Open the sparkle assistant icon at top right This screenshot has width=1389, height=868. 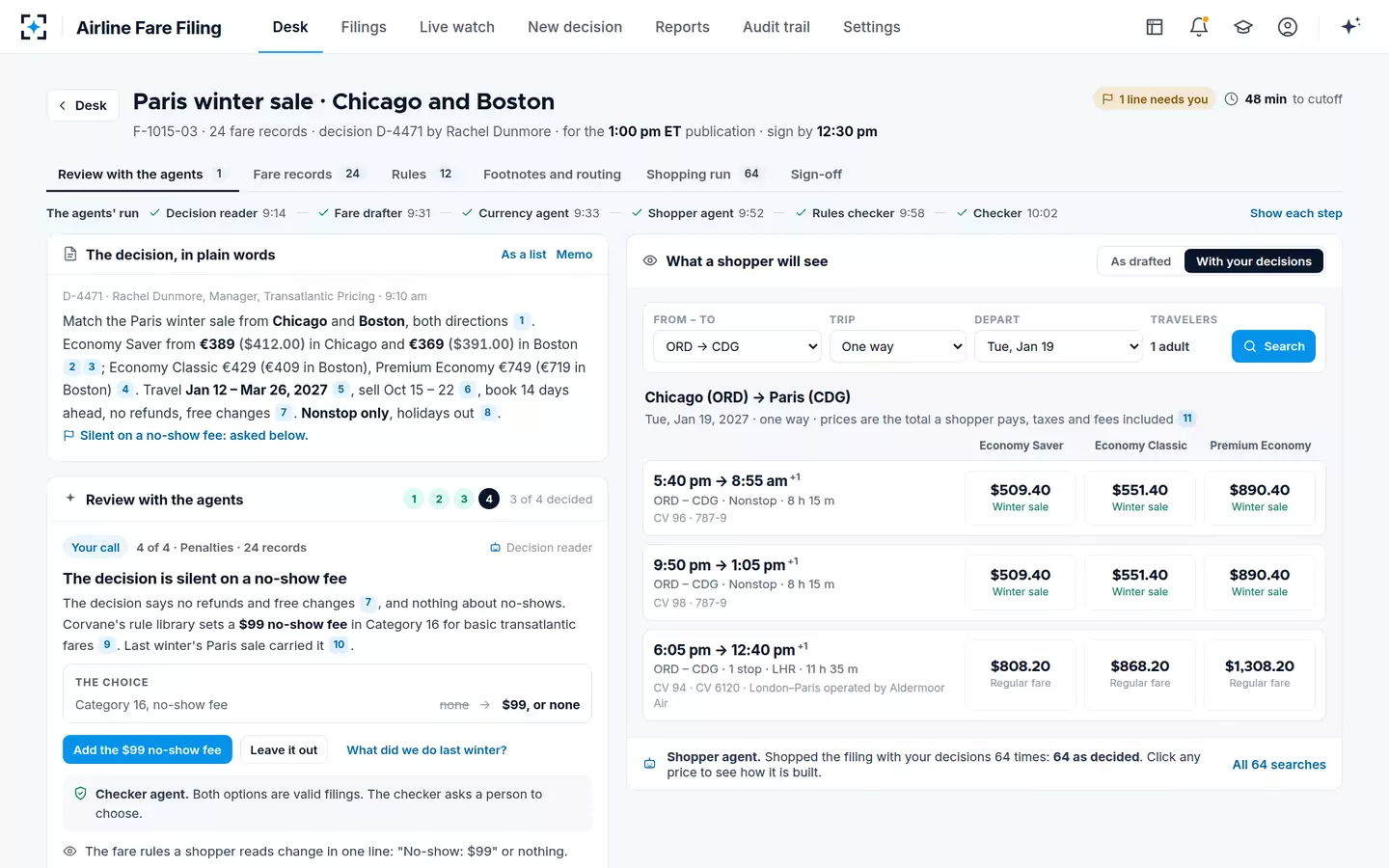(1350, 26)
